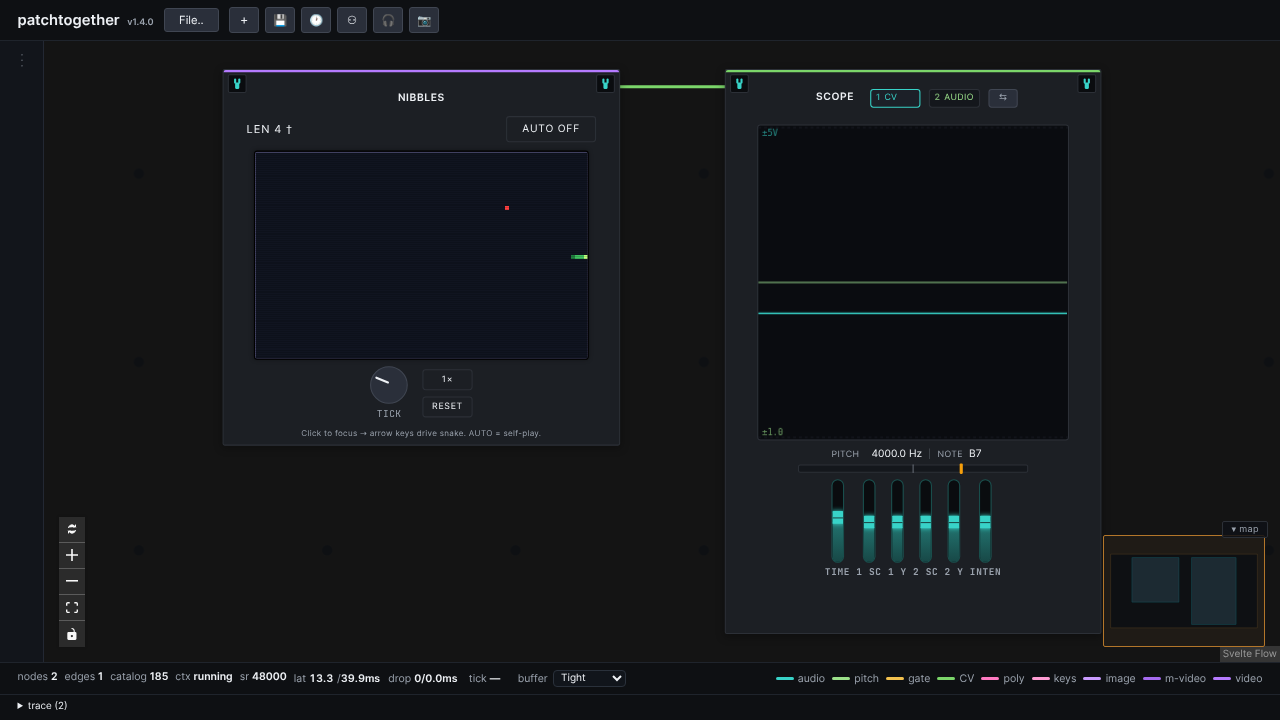This screenshot has width=1280, height=720.
Task: Toggle the canvas lock icon
Action: click(x=72, y=634)
